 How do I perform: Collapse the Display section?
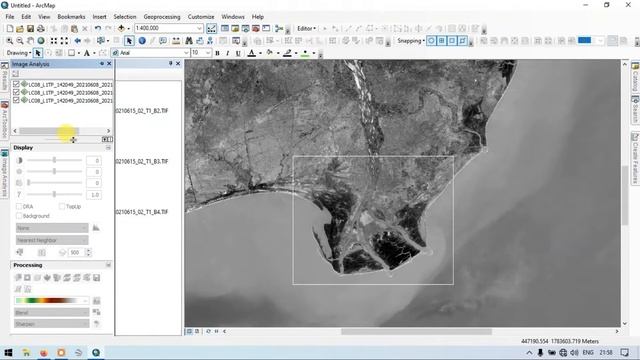pyautogui.click(x=108, y=147)
